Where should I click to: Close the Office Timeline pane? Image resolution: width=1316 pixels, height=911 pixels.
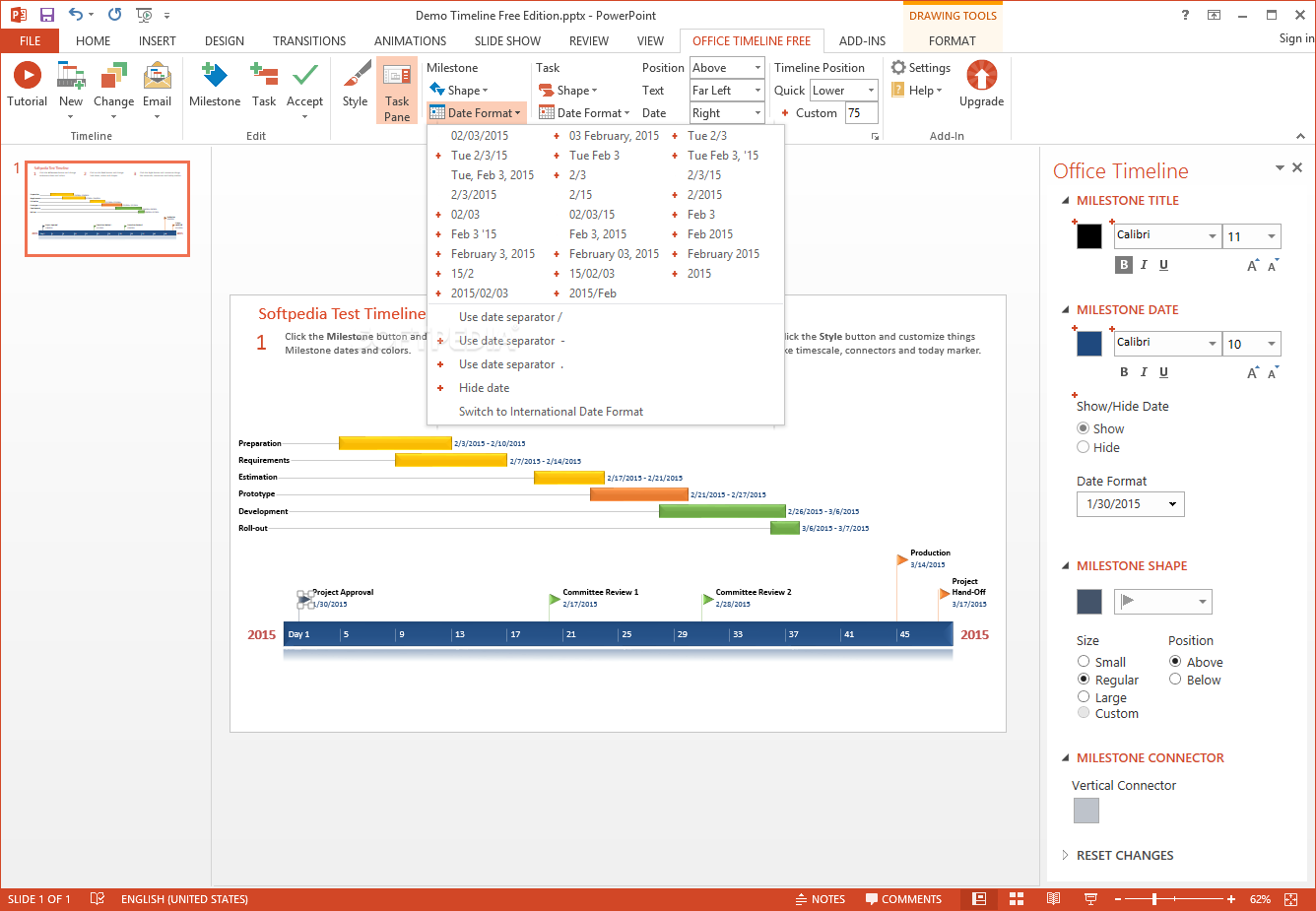(1297, 167)
